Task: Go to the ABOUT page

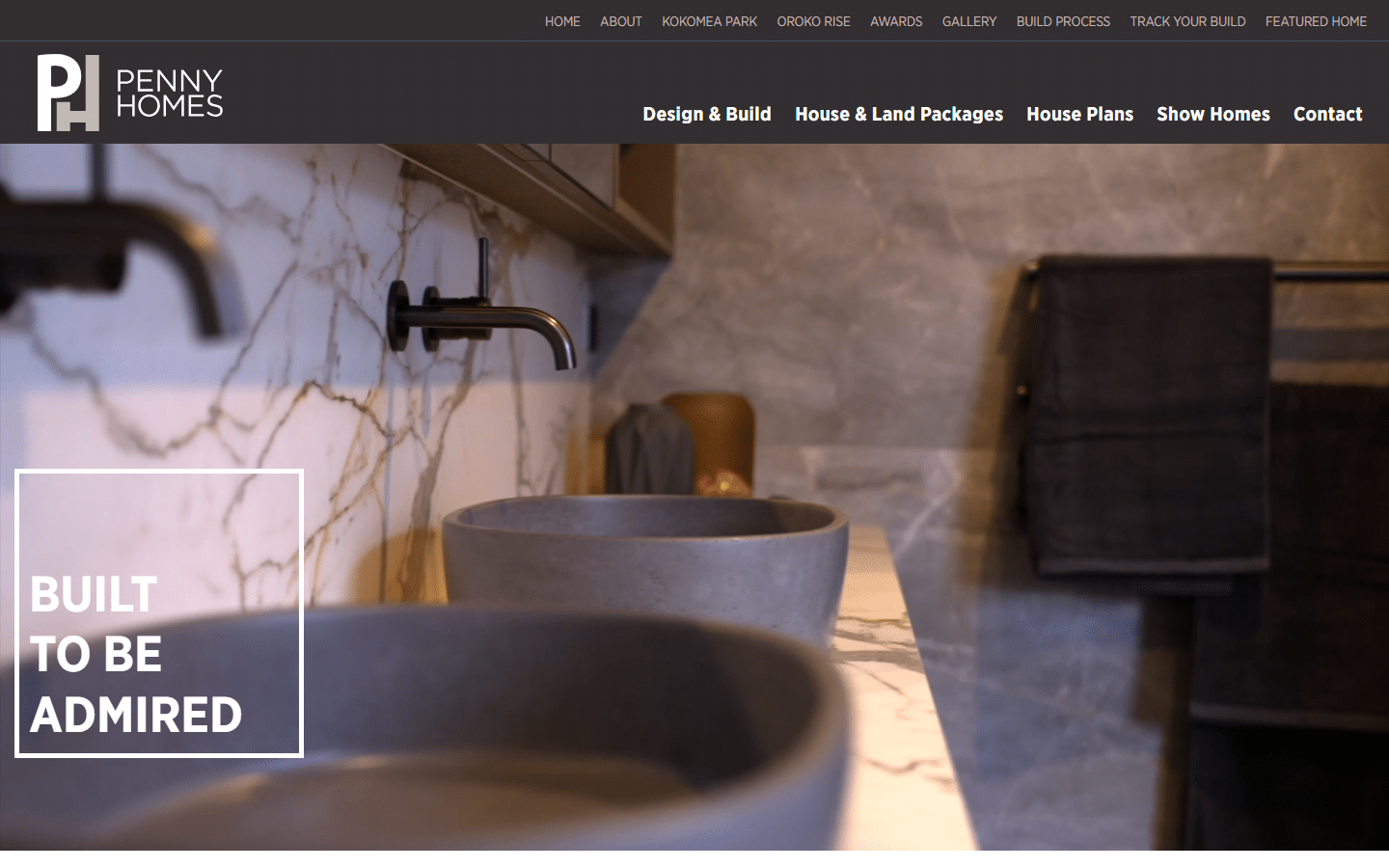Action: [x=621, y=21]
